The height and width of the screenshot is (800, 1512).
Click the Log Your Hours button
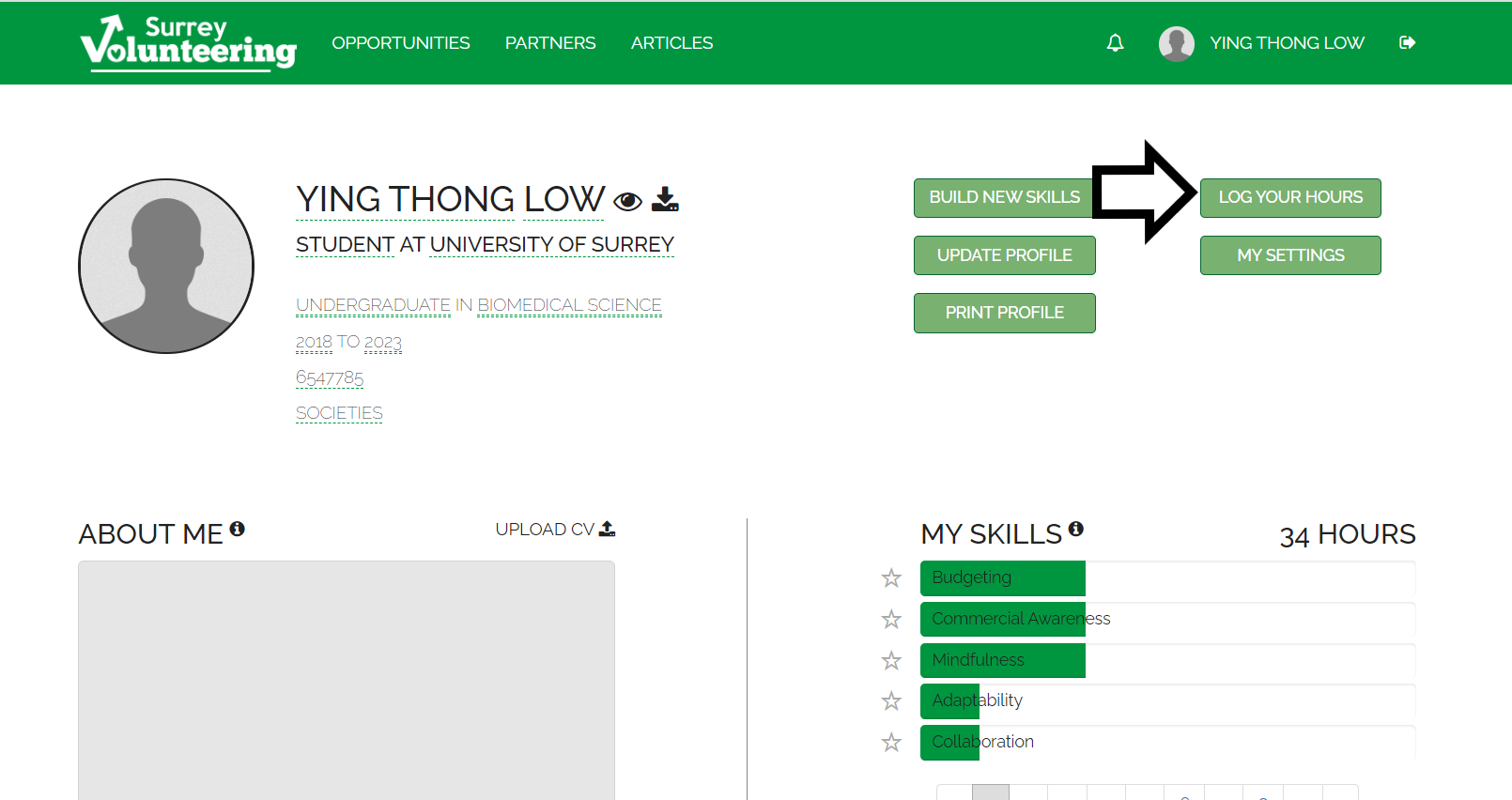(x=1290, y=198)
